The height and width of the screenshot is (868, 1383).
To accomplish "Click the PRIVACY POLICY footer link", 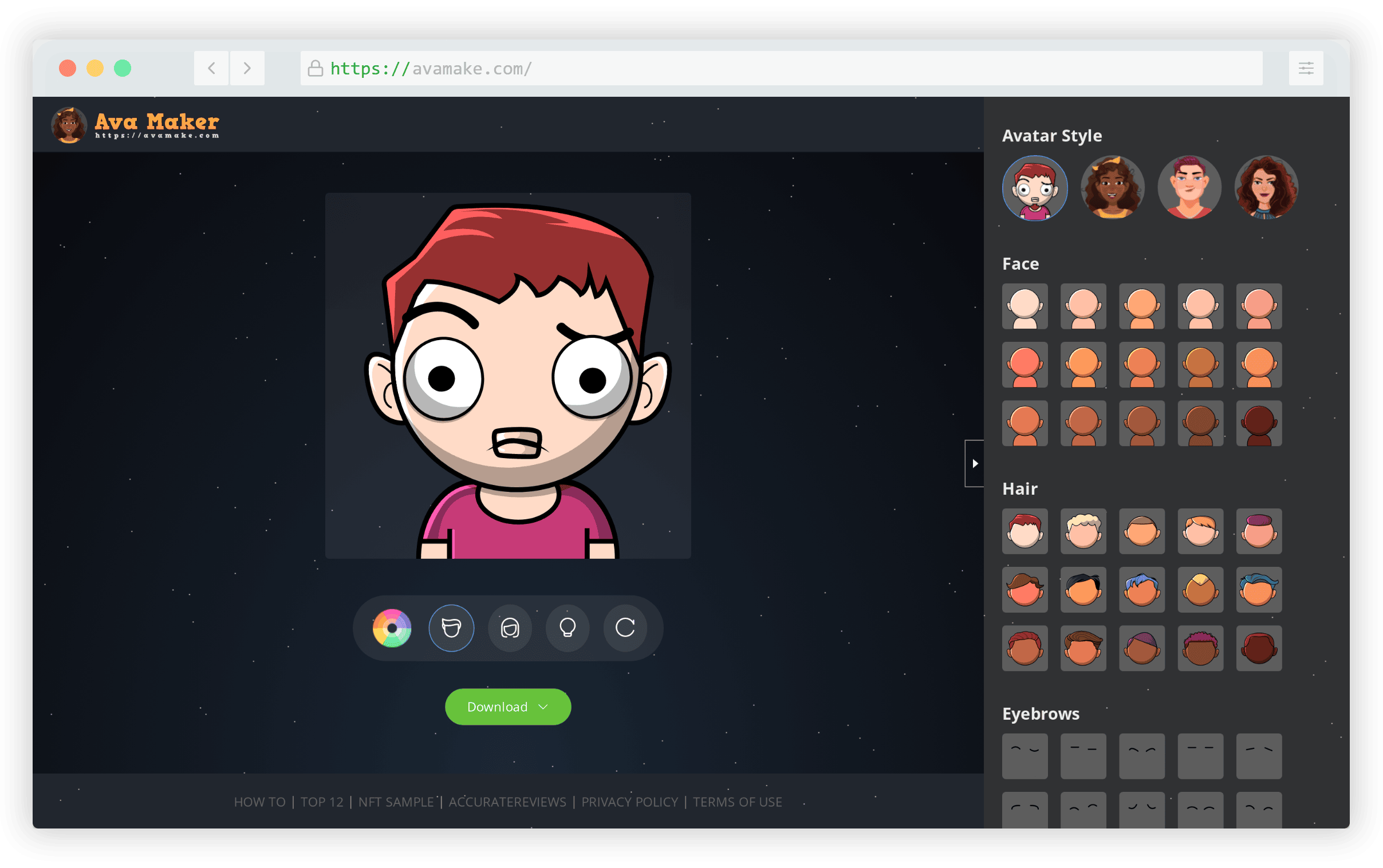I will point(629,802).
